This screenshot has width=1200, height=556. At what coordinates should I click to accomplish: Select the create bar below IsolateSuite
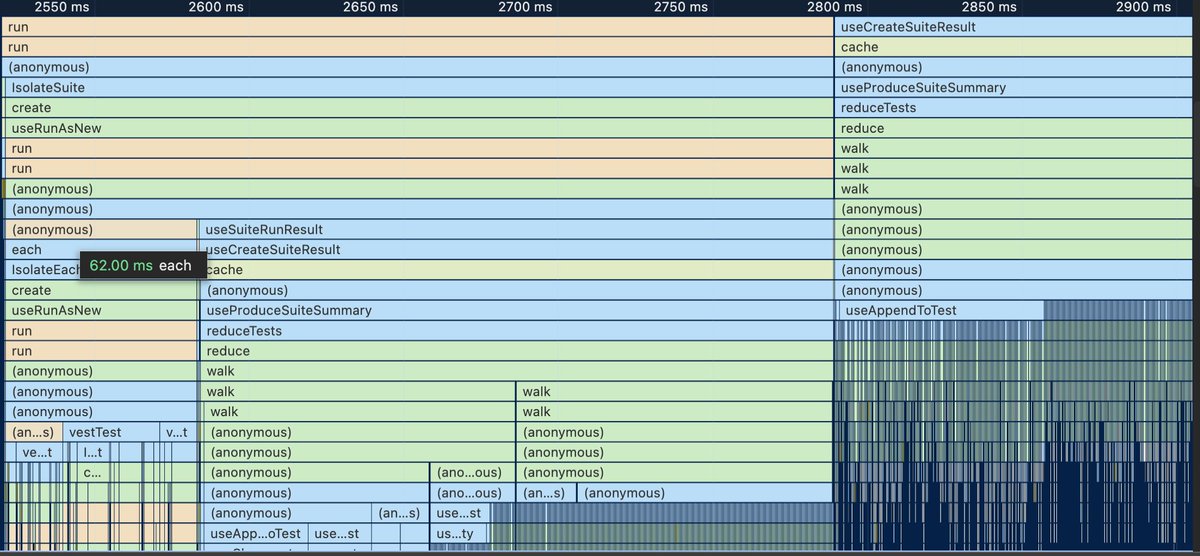(x=419, y=108)
